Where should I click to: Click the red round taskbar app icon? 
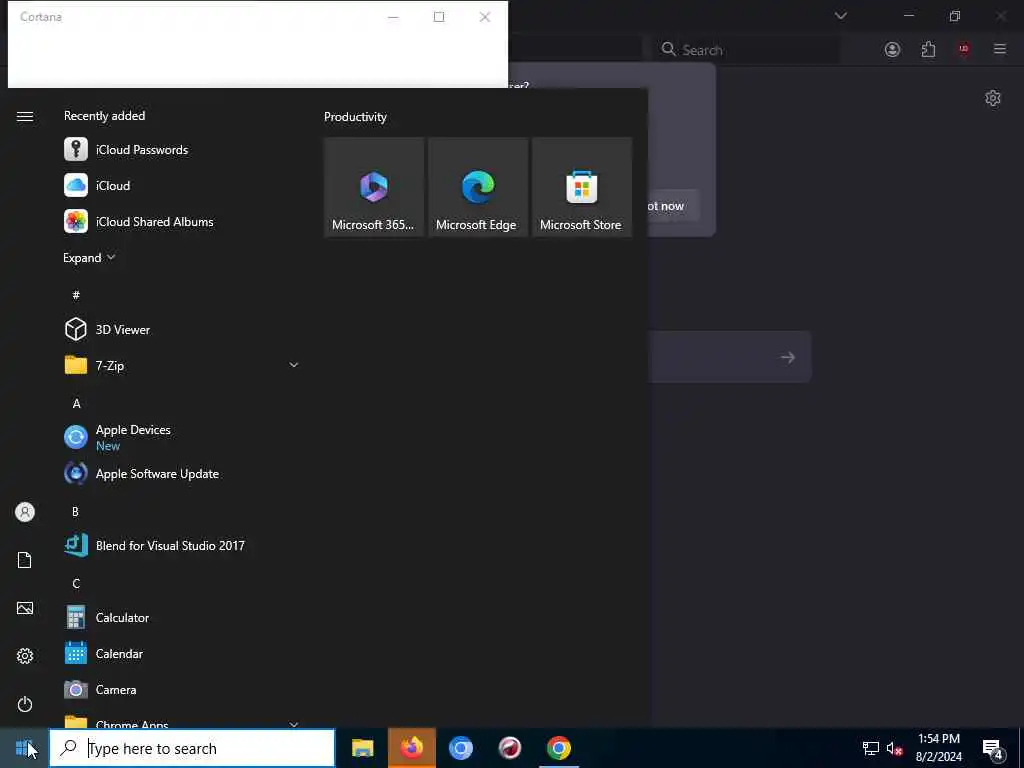coord(509,748)
